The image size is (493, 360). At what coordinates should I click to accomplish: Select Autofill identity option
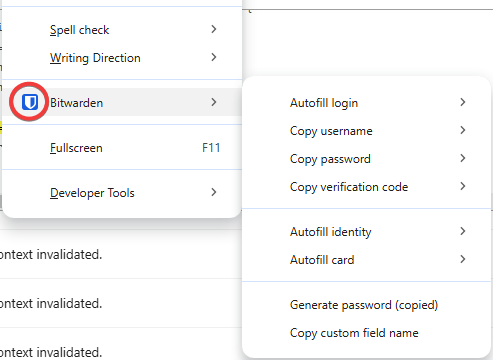click(367, 232)
